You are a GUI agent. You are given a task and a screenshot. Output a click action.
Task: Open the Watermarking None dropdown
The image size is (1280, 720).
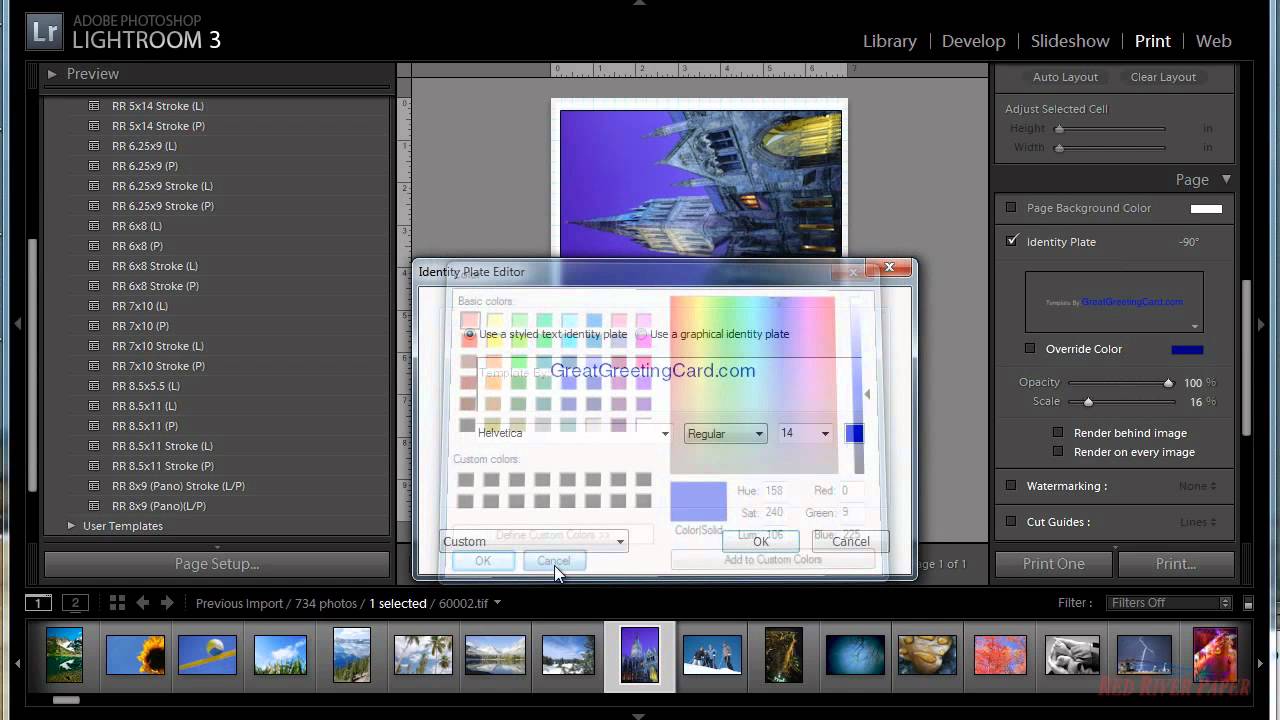click(1197, 486)
